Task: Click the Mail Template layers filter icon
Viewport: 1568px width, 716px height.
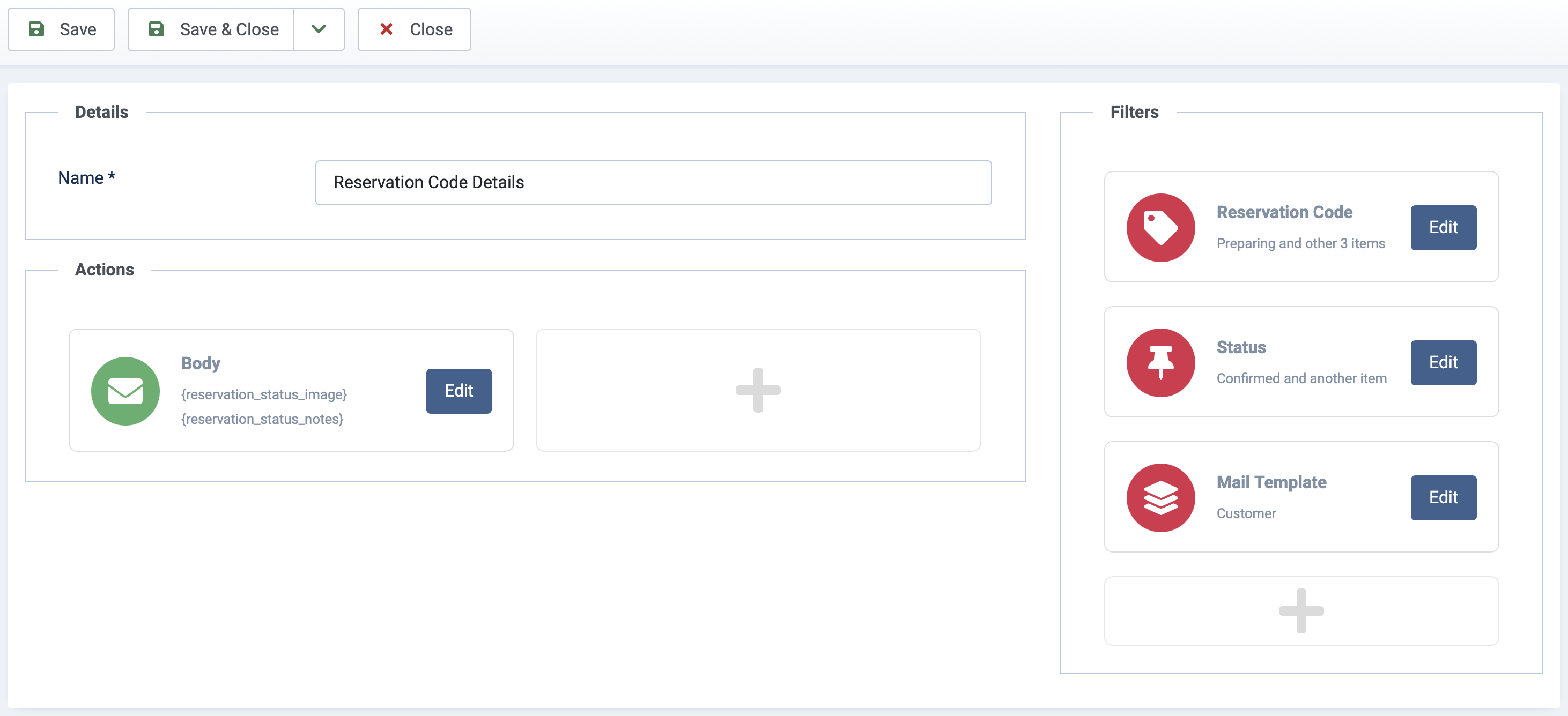Action: 1159,497
